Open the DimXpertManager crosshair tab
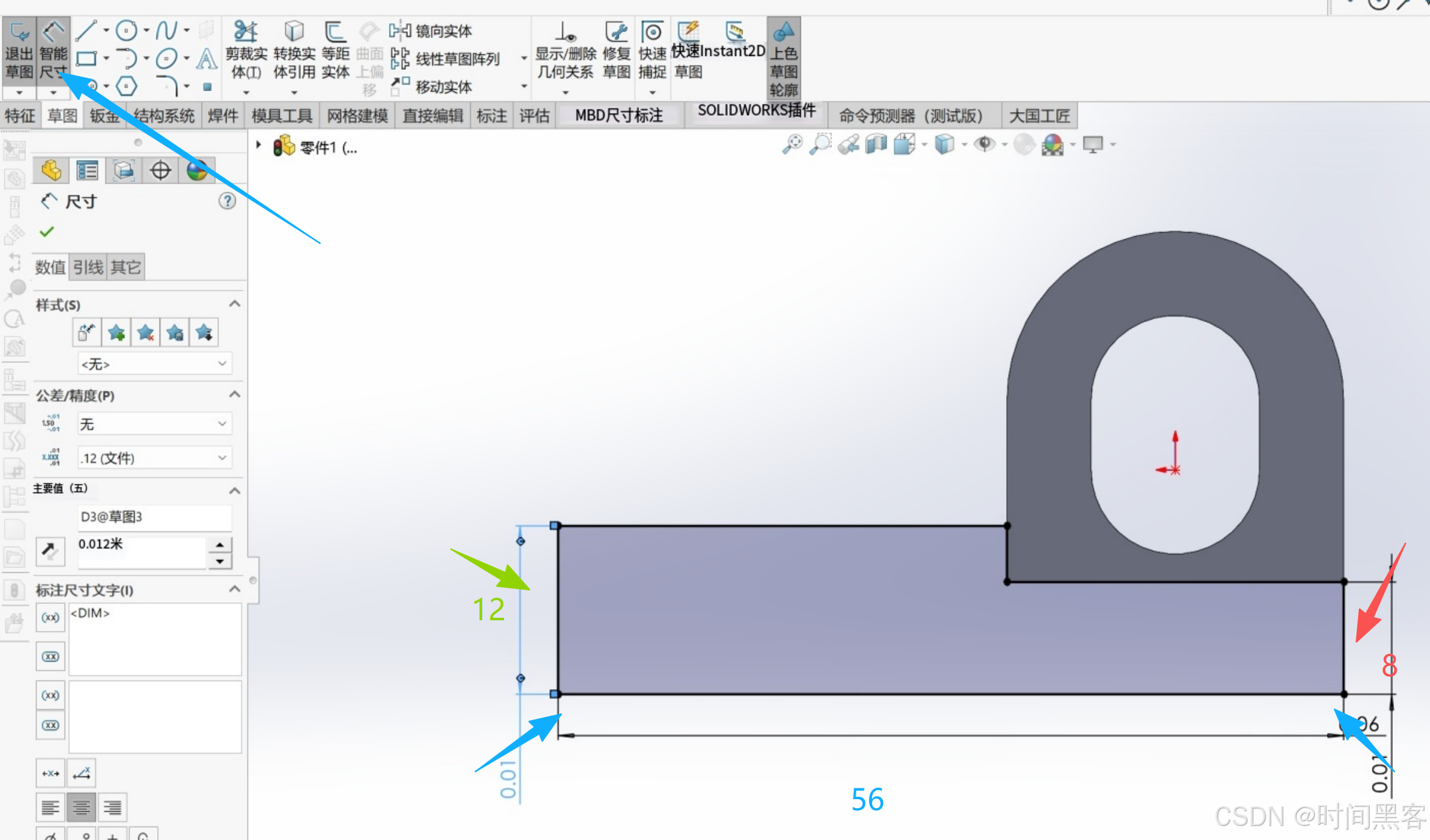Viewport: 1430px width, 840px height. (160, 170)
